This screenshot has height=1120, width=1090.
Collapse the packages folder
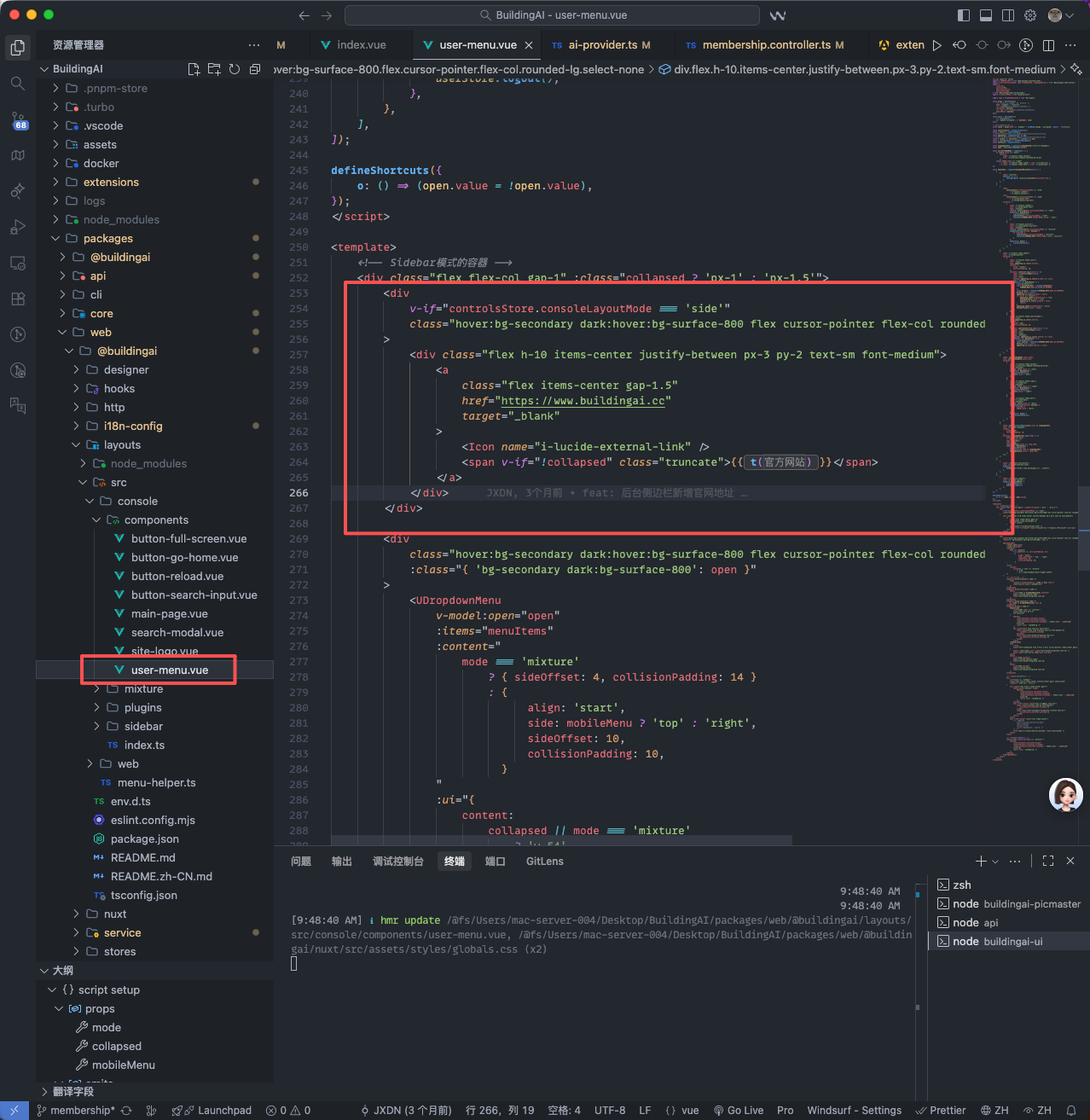click(107, 239)
